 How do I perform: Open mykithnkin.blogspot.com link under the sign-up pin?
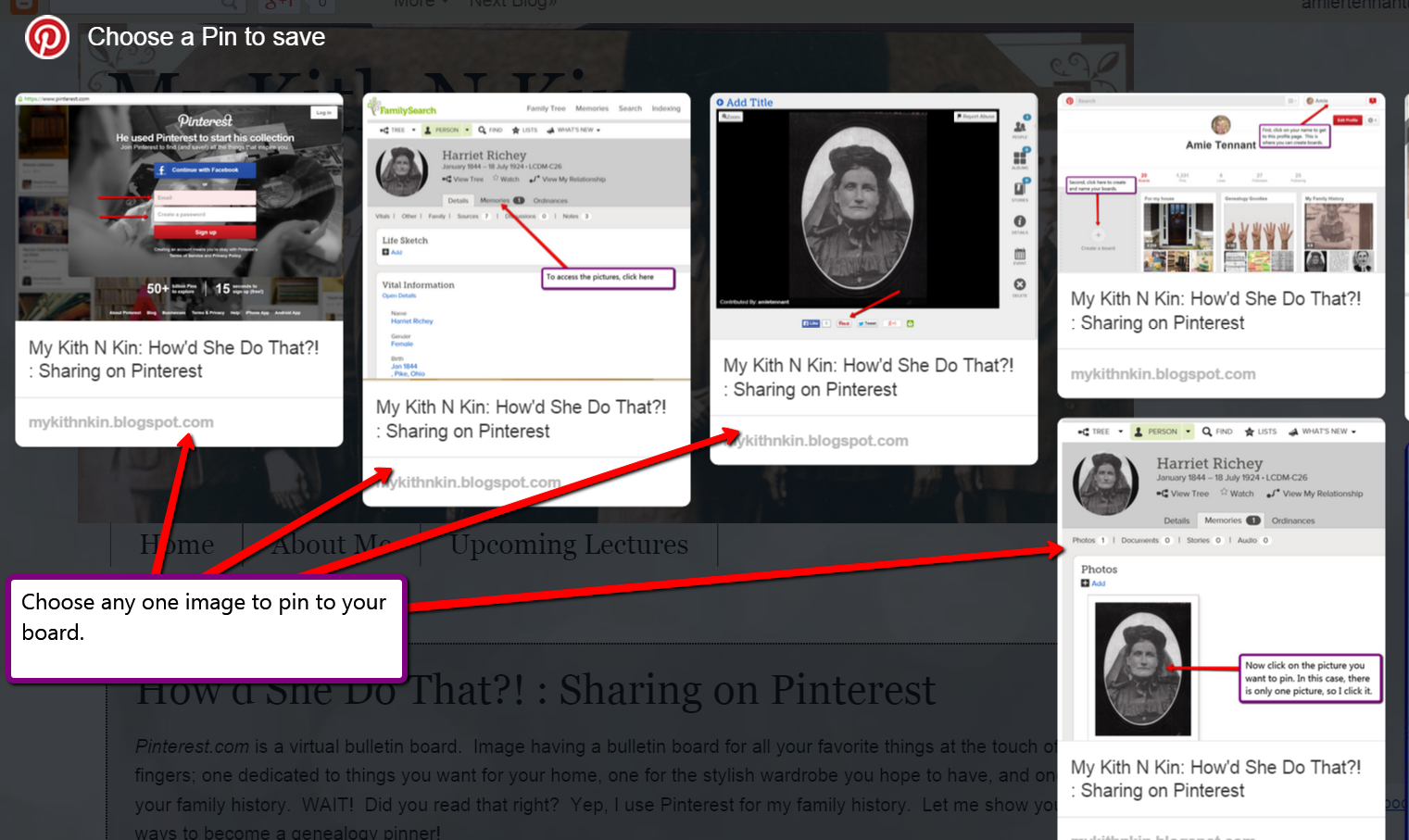[x=121, y=422]
